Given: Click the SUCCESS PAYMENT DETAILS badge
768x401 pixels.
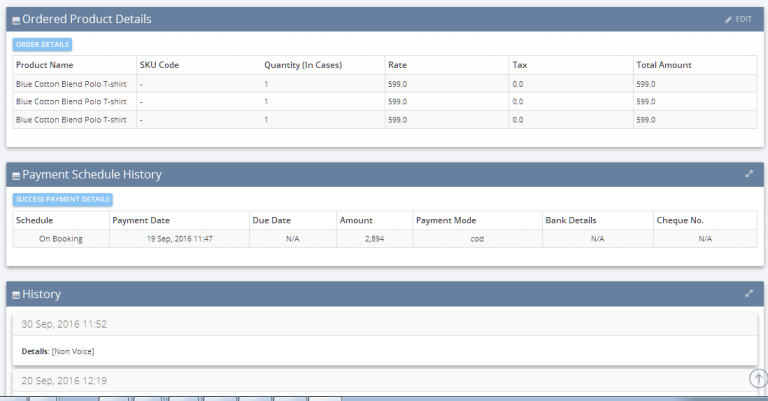Looking at the screenshot, I should 63,199.
